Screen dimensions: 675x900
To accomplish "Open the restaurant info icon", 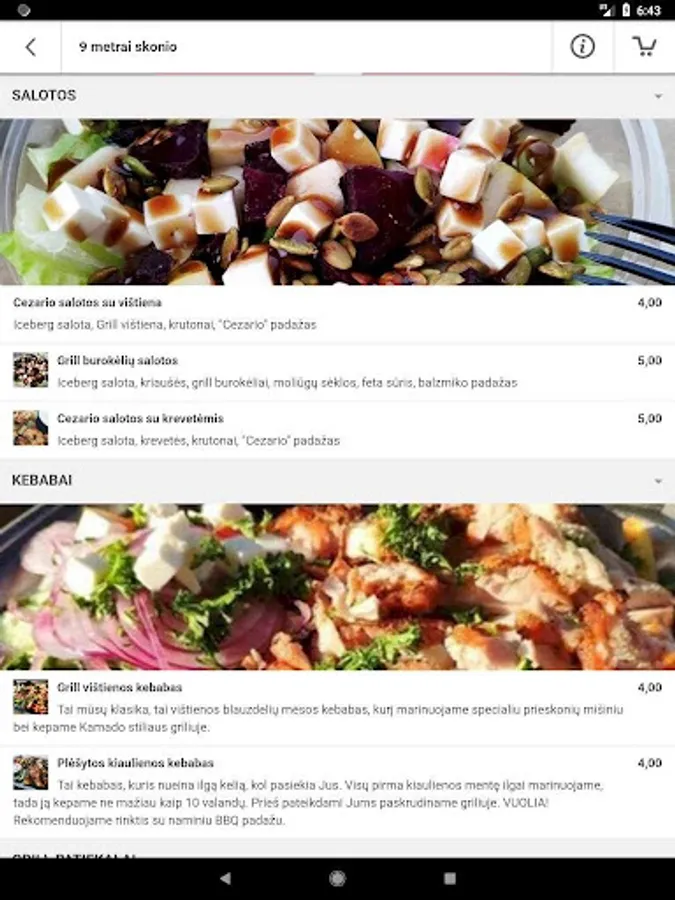I will click(x=582, y=46).
